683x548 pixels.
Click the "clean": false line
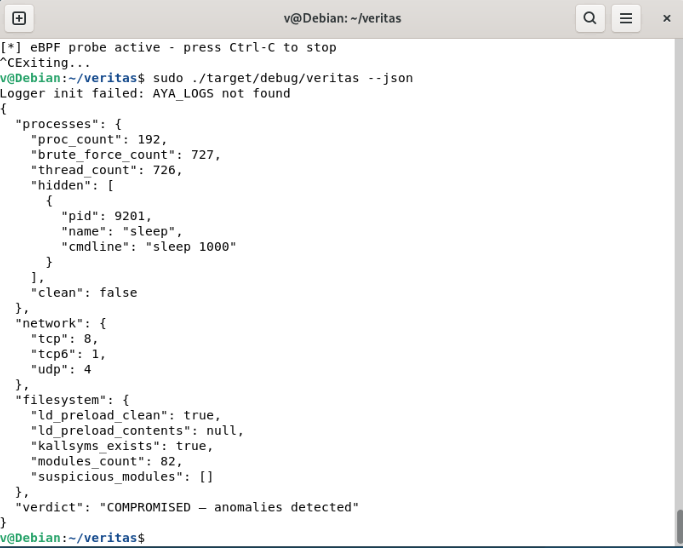point(84,293)
